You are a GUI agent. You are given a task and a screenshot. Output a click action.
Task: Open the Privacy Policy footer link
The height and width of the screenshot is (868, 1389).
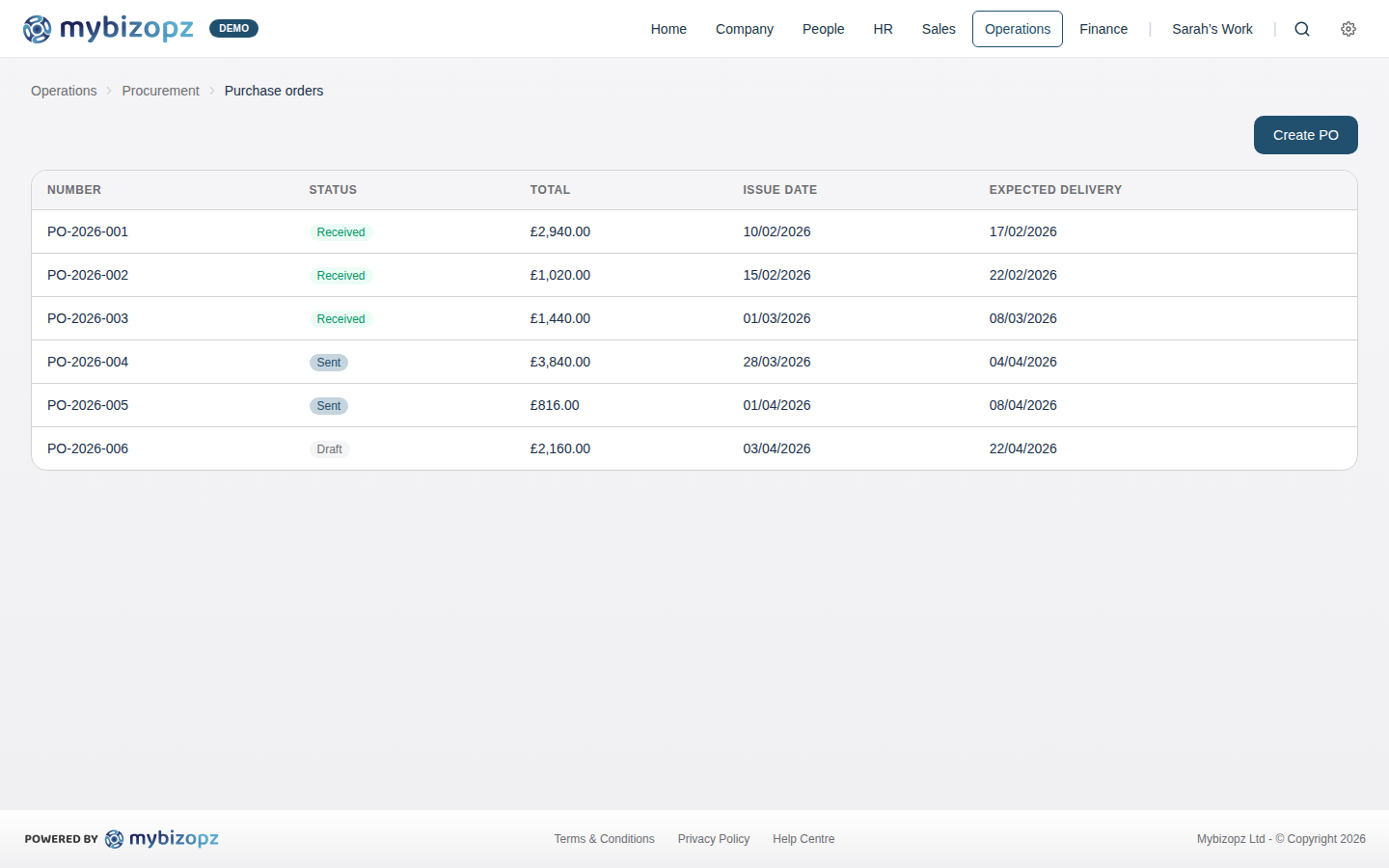pyautogui.click(x=714, y=839)
